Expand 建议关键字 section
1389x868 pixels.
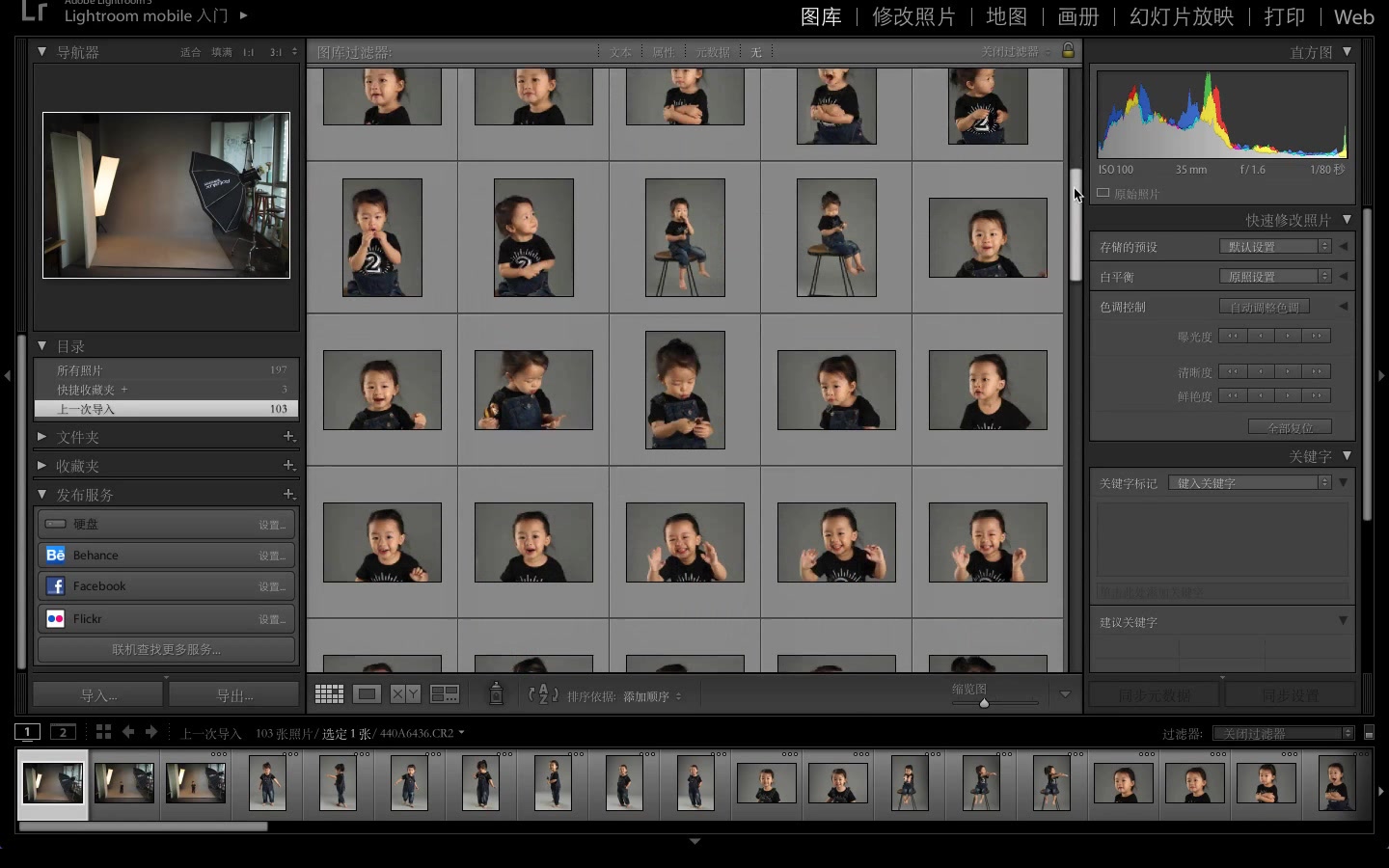click(x=1343, y=621)
